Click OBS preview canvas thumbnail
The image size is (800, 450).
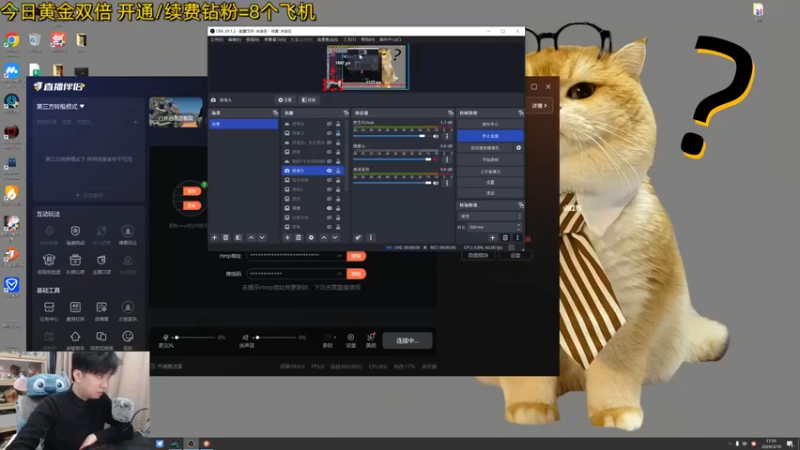(x=366, y=67)
